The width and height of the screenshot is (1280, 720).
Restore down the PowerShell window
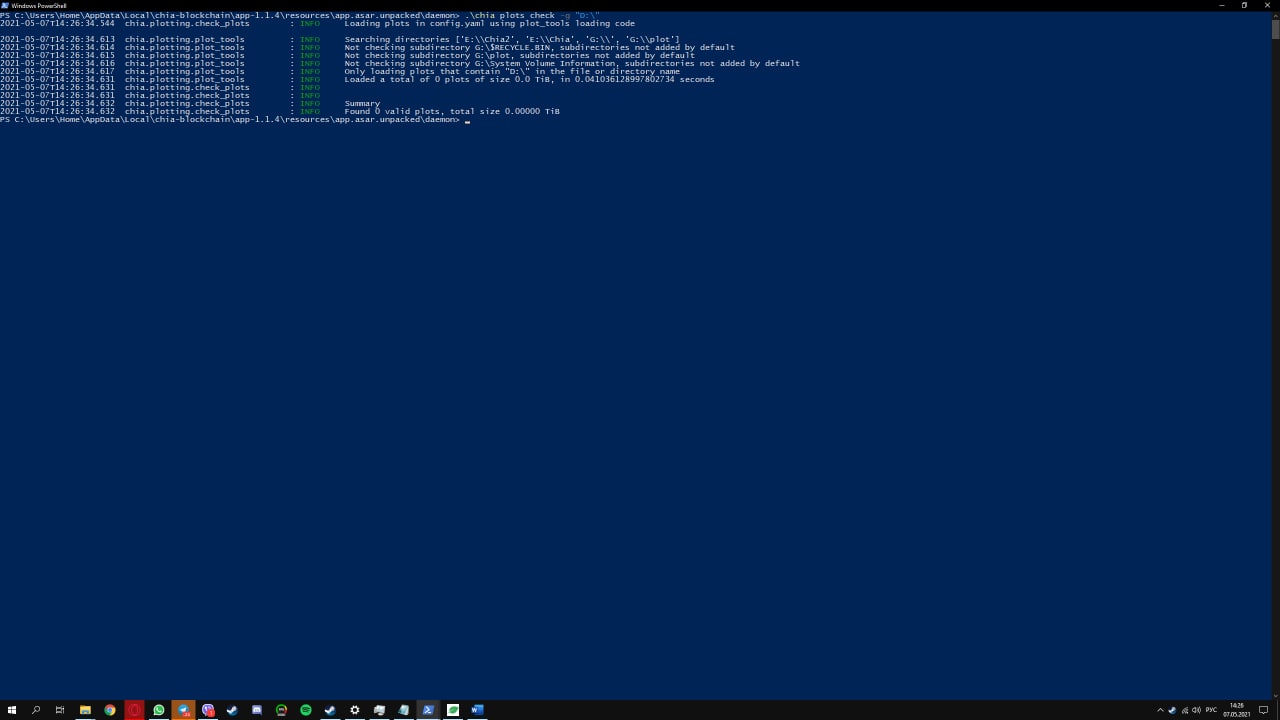click(1244, 5)
